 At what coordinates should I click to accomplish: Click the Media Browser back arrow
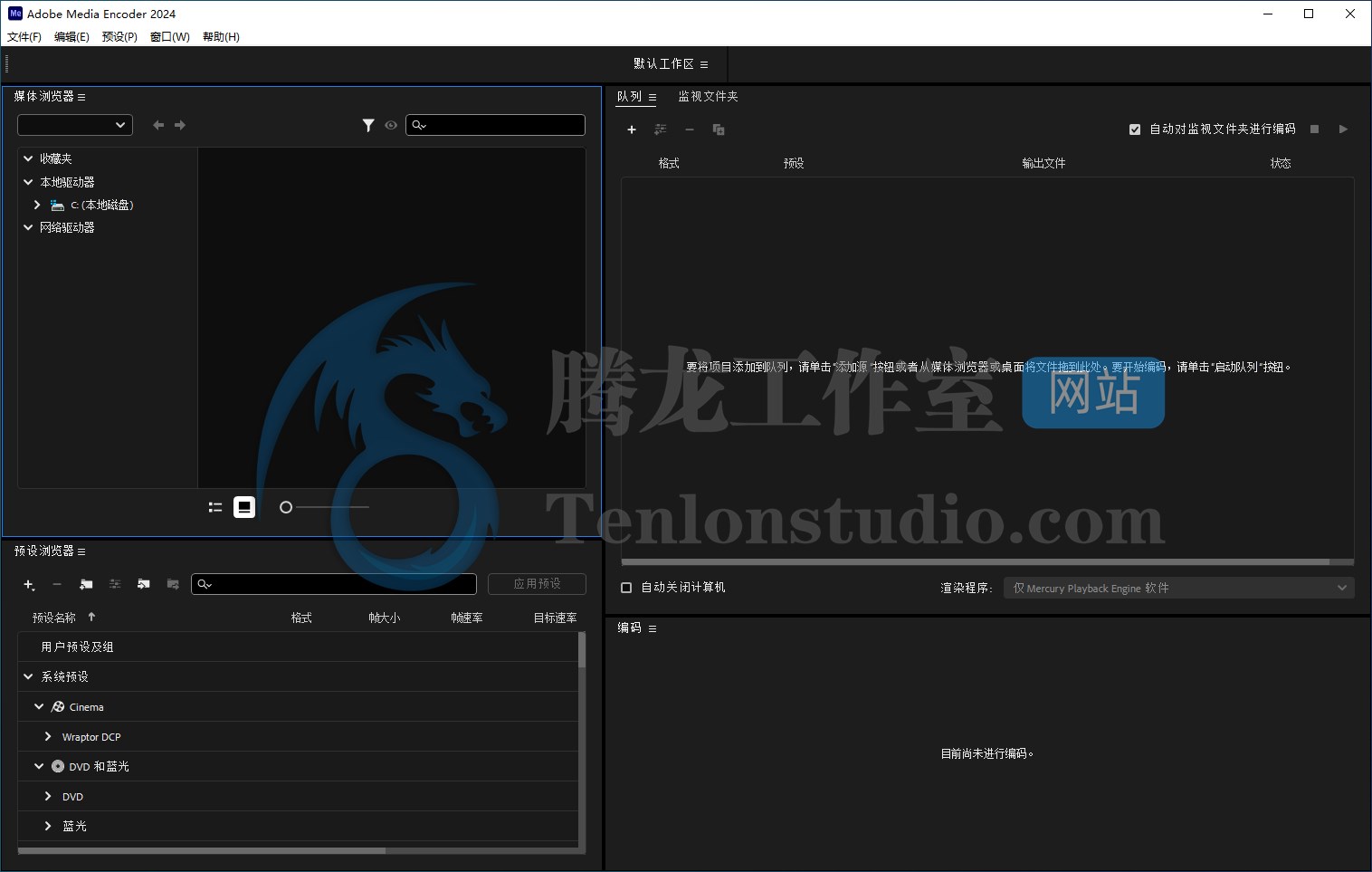tap(158, 125)
